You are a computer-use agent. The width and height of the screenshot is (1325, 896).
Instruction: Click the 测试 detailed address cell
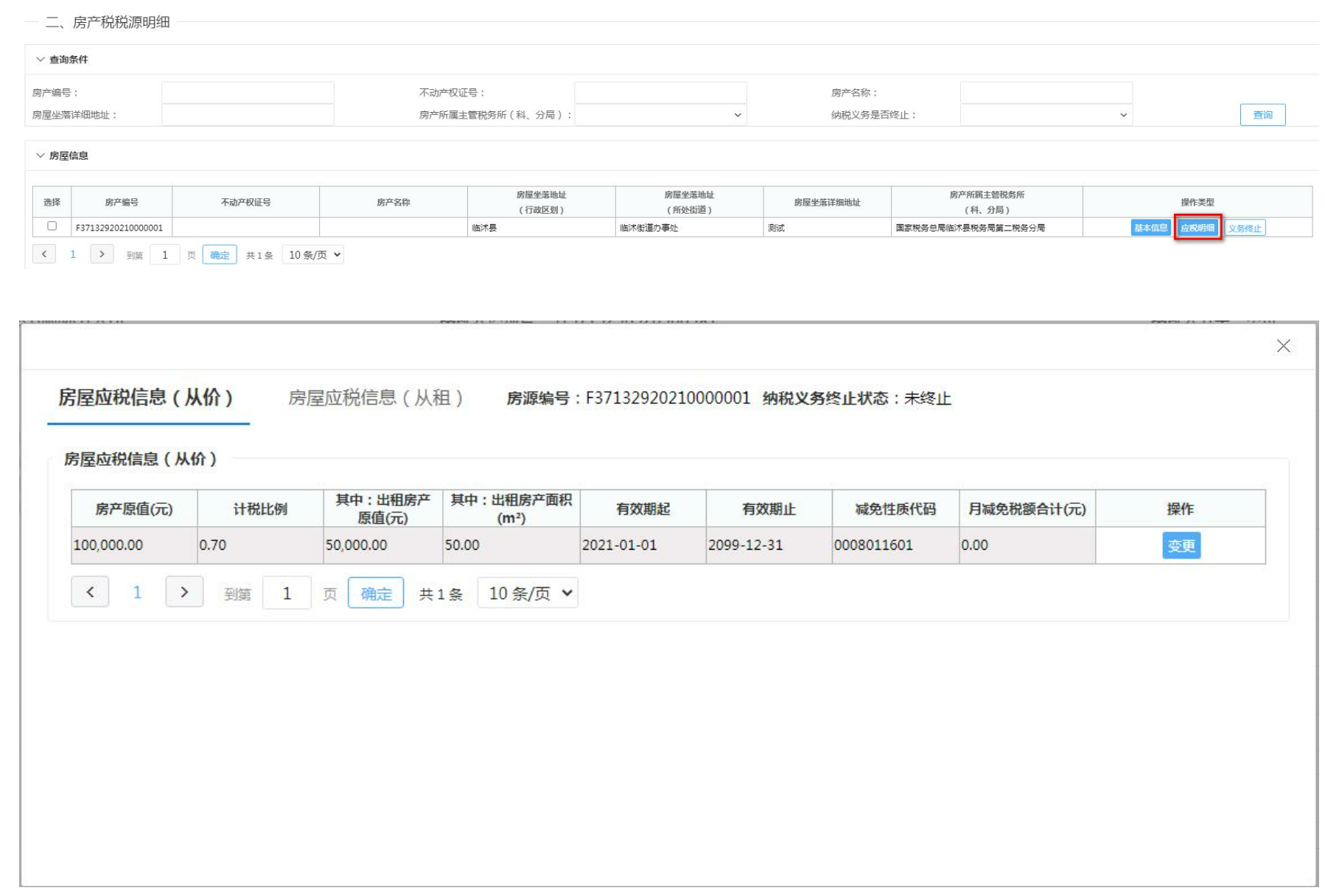coord(827,228)
